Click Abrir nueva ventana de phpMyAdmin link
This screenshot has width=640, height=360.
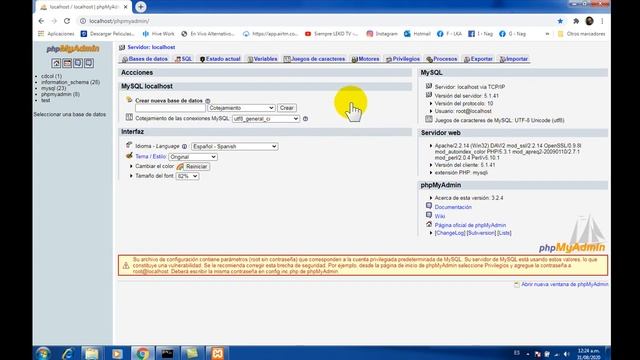(564, 284)
